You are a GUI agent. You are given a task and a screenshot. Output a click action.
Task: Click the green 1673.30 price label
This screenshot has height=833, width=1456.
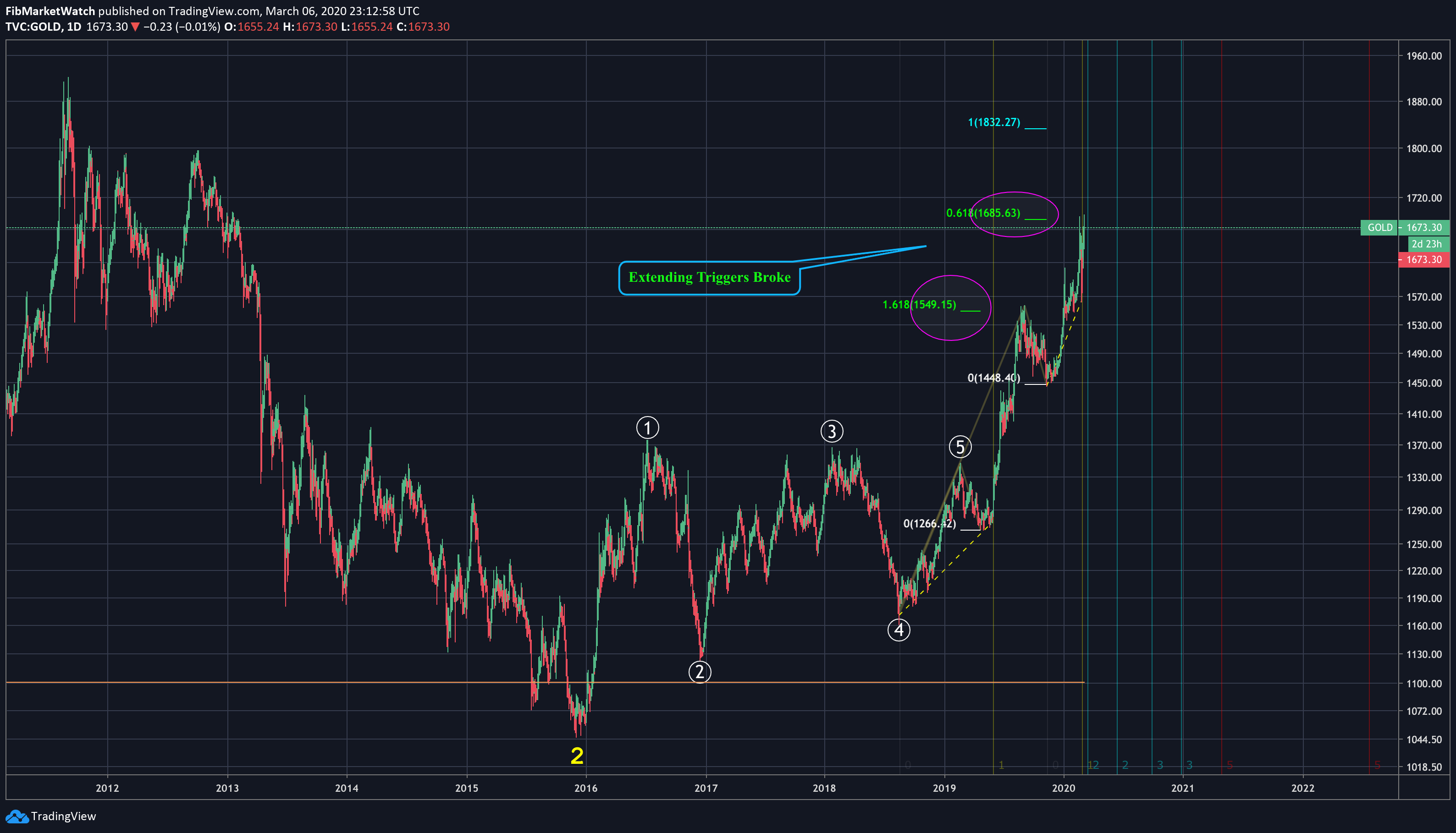coord(1424,228)
